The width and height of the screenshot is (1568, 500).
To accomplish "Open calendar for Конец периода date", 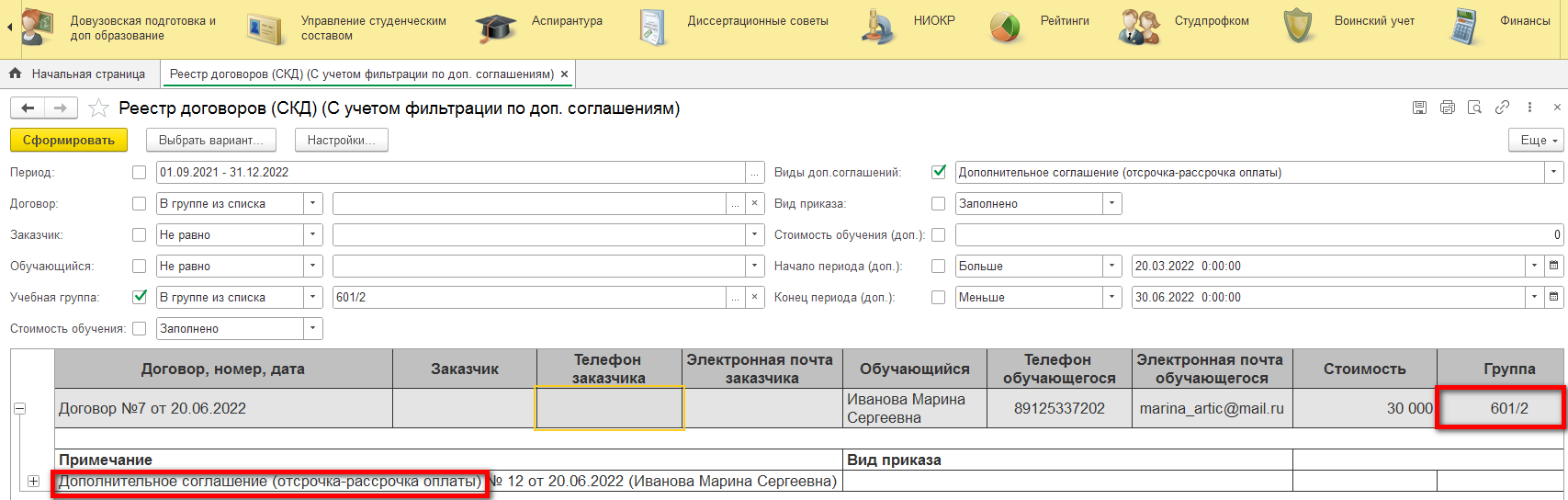I will coord(1553,298).
